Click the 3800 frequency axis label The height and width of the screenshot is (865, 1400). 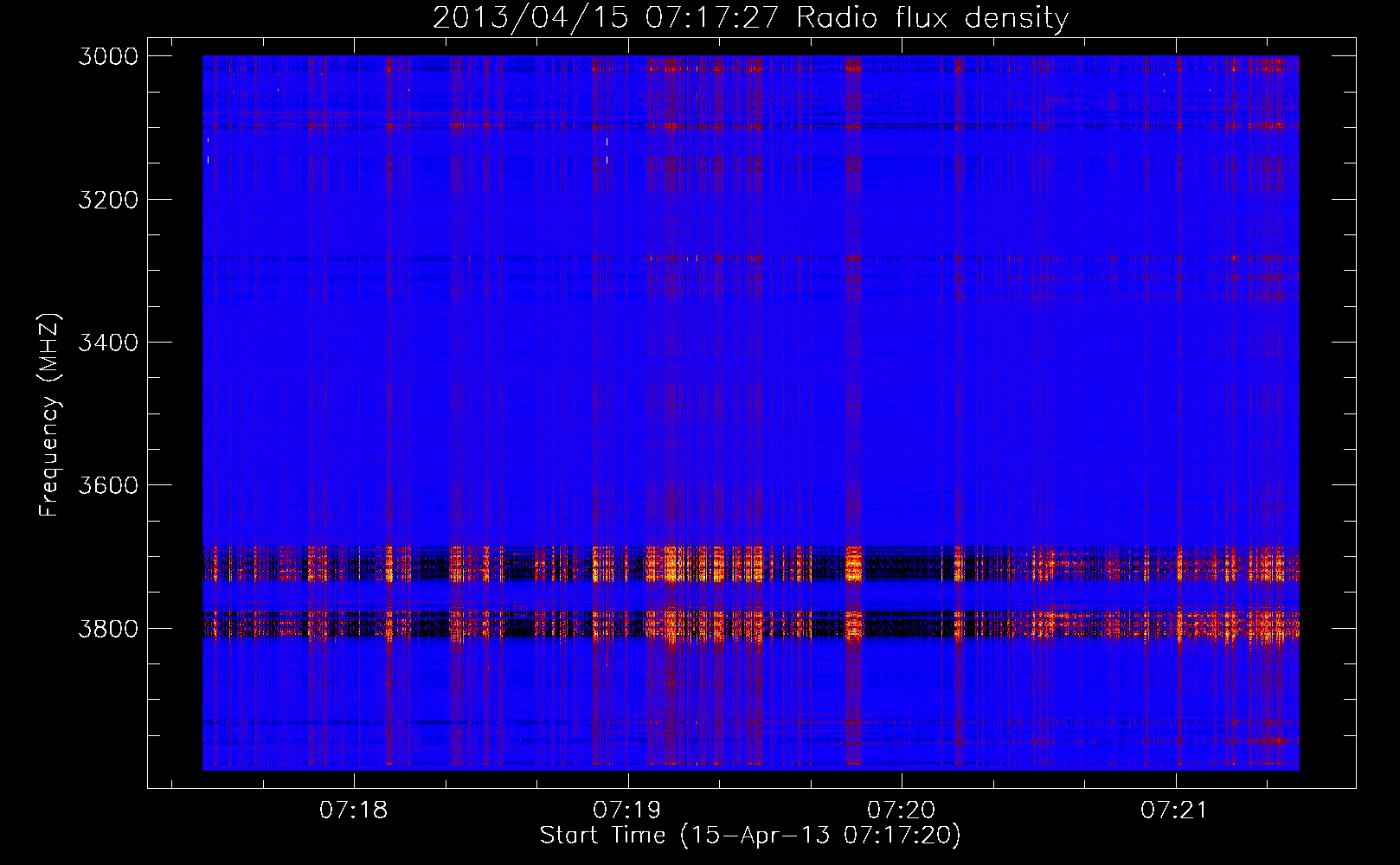click(108, 628)
